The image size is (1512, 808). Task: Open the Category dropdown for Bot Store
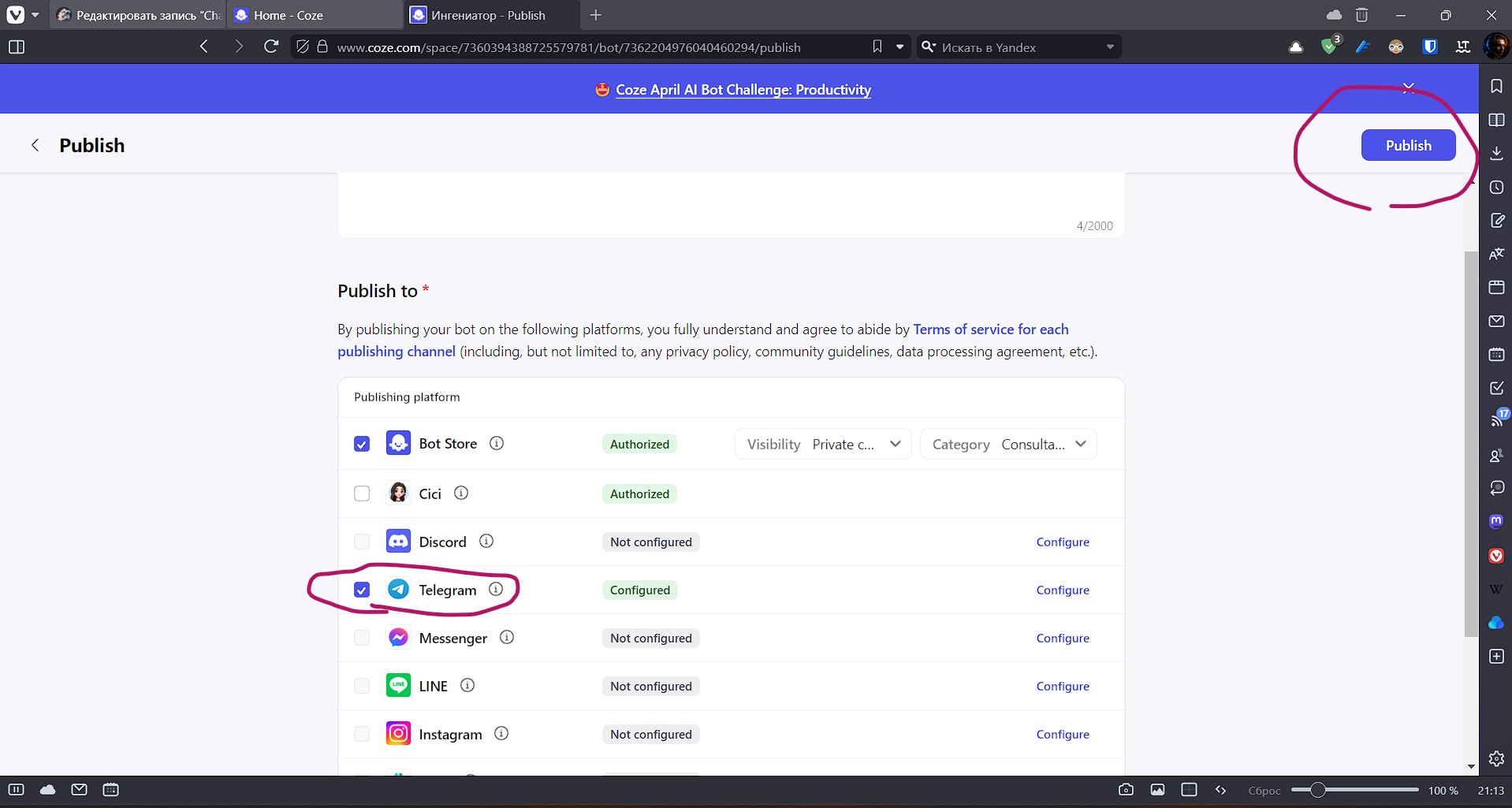point(1008,444)
